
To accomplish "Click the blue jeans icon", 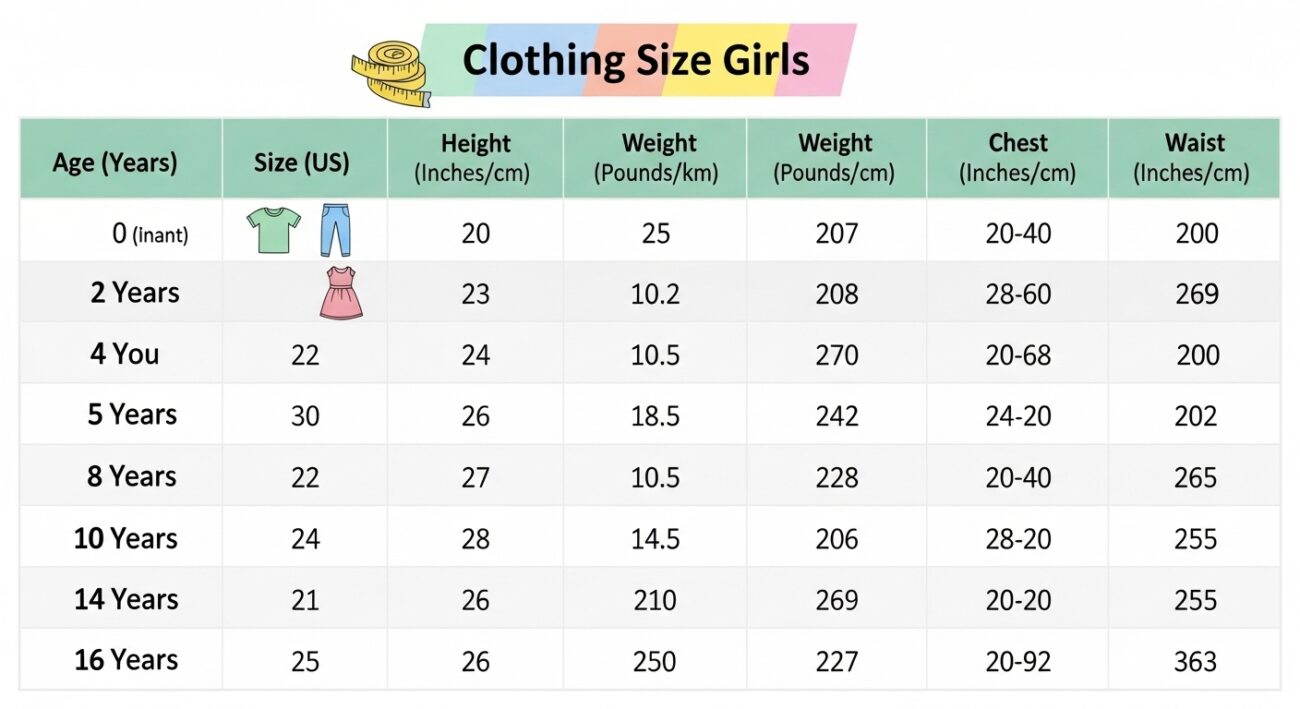I will coord(336,230).
